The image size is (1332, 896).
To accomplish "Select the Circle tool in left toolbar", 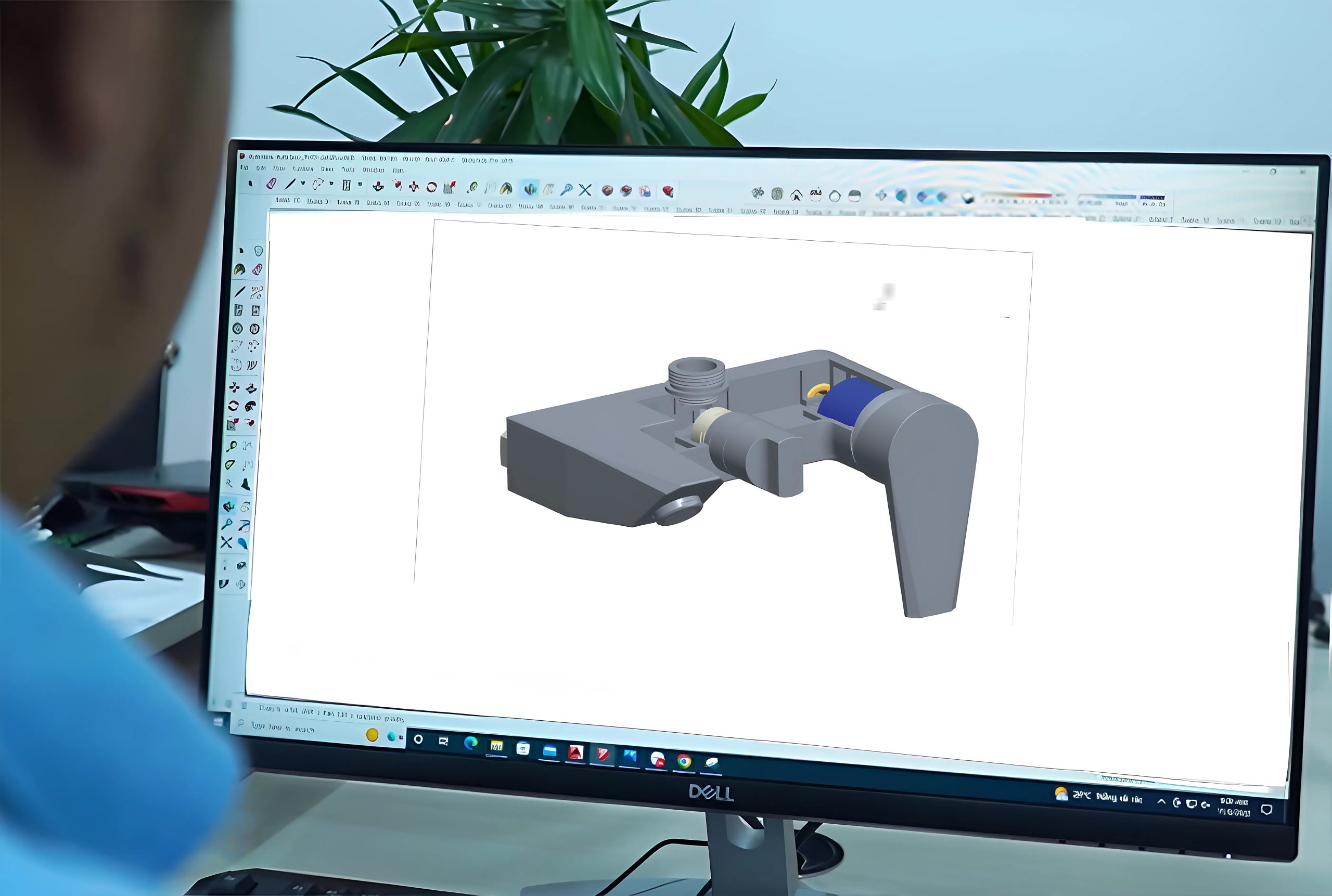I will [x=238, y=329].
